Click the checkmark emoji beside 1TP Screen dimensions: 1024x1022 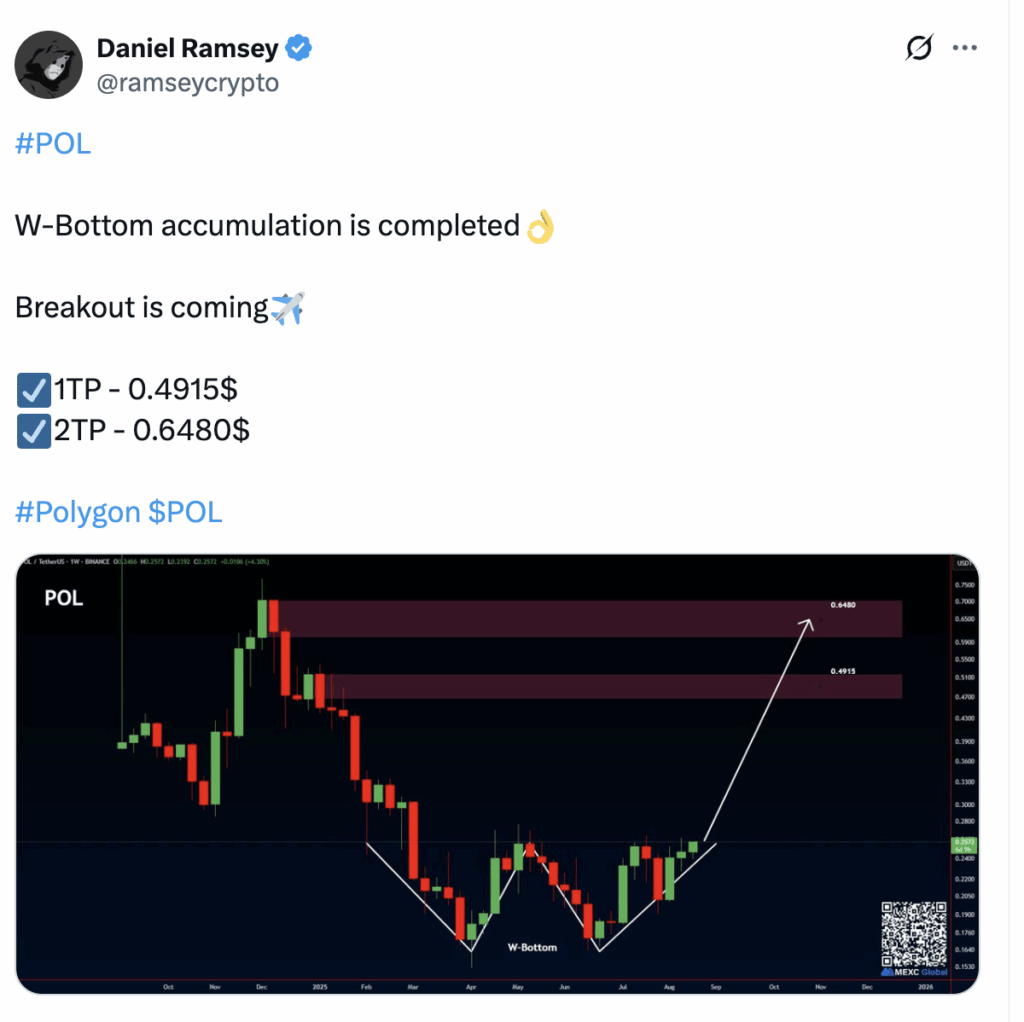[x=33, y=390]
